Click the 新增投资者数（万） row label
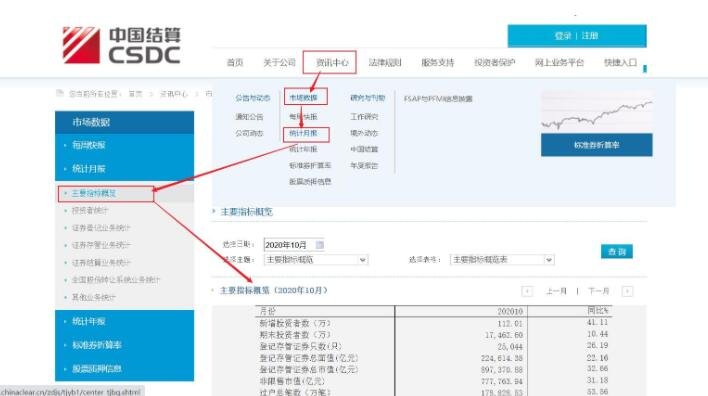Image resolution: width=708 pixels, height=396 pixels. [295, 323]
